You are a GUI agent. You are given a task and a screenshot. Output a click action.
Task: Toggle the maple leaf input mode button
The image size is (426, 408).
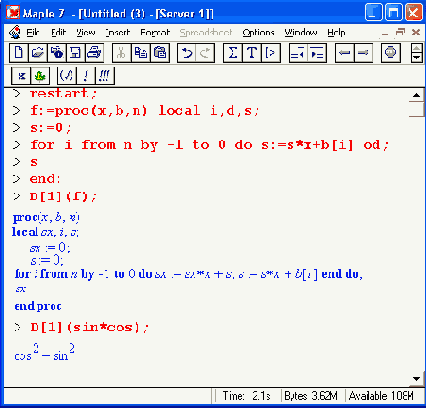40,76
